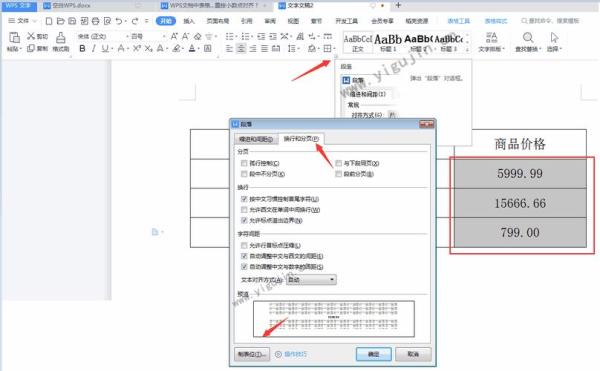Click the Undo arrow icon

[119, 21]
